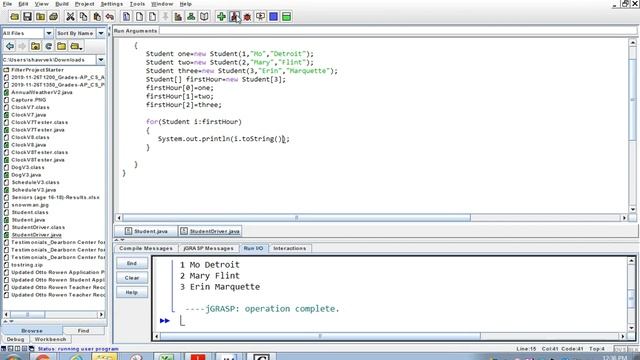Select ClockV8Tester.java in file list

38,160
